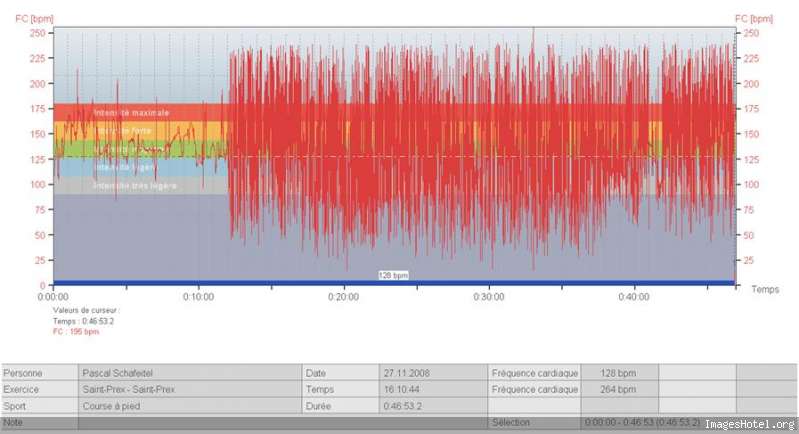
Task: Select the 0:30:00 time axis marker
Action: click(x=489, y=296)
